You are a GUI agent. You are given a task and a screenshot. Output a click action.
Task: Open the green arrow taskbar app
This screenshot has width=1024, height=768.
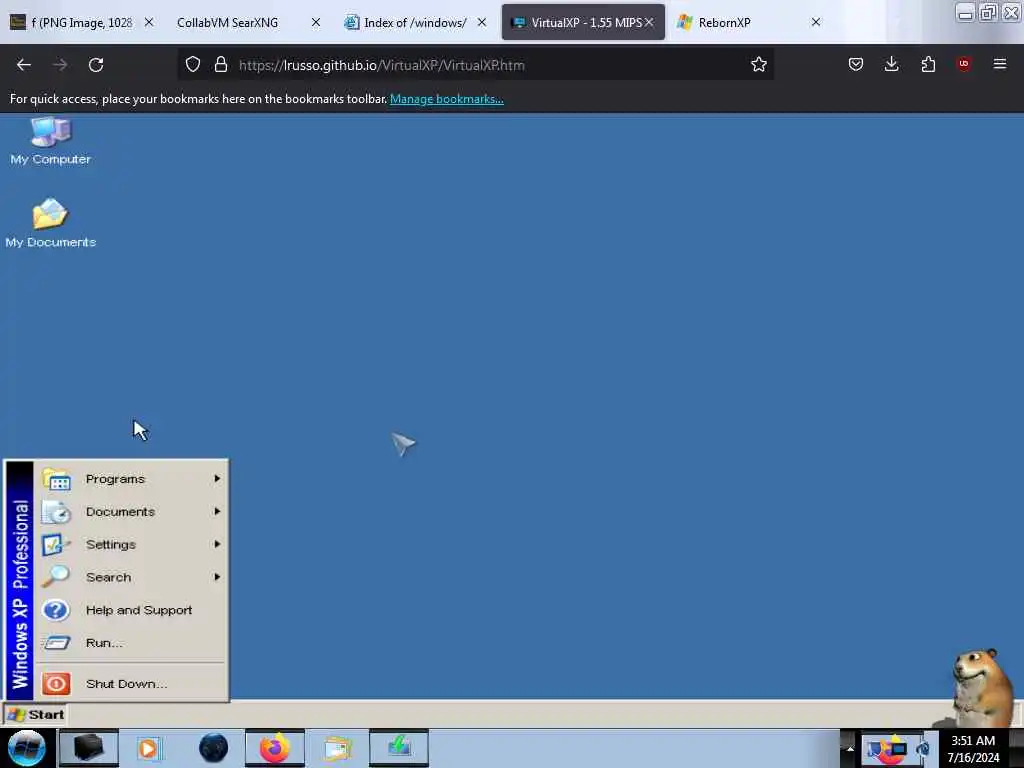[x=399, y=748]
